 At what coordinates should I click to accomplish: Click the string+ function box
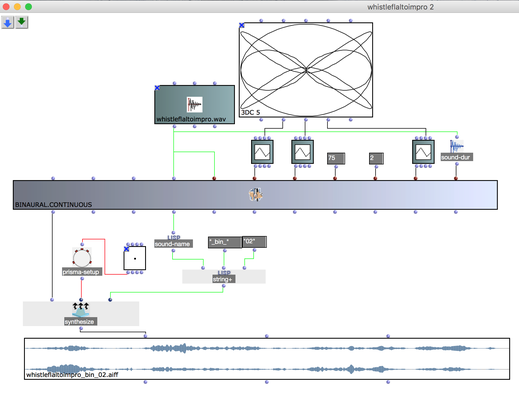[x=224, y=279]
